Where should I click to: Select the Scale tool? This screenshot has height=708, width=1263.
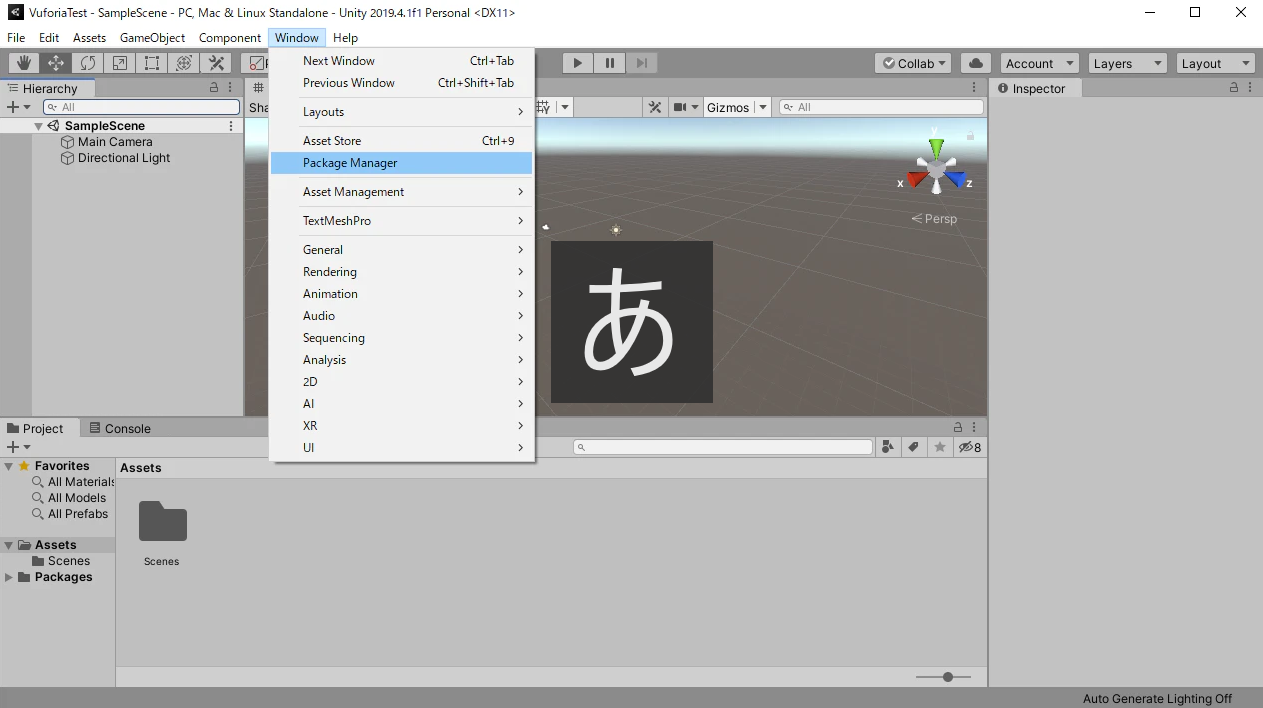click(x=120, y=63)
